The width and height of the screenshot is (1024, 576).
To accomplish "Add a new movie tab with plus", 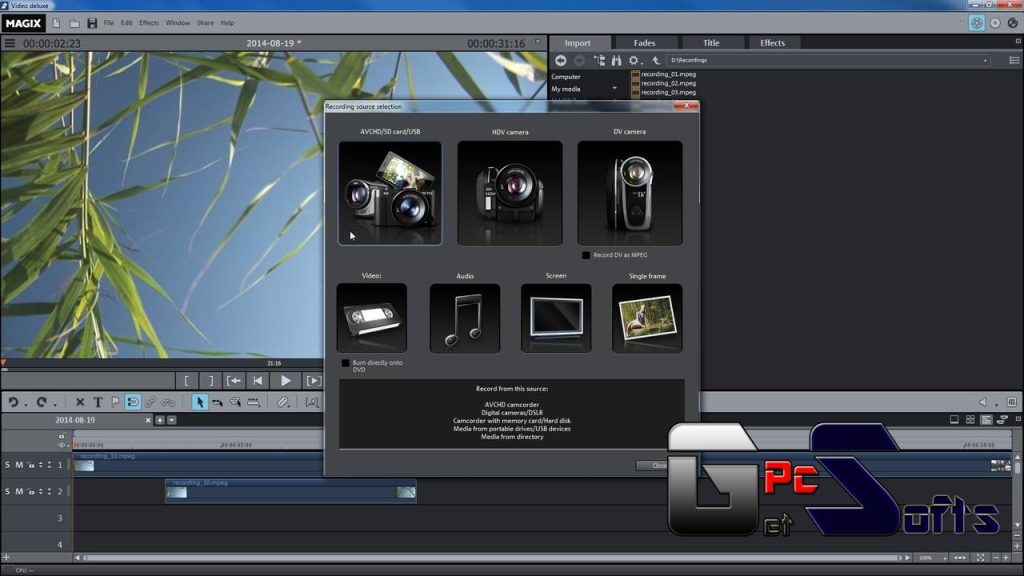I will tap(160, 421).
